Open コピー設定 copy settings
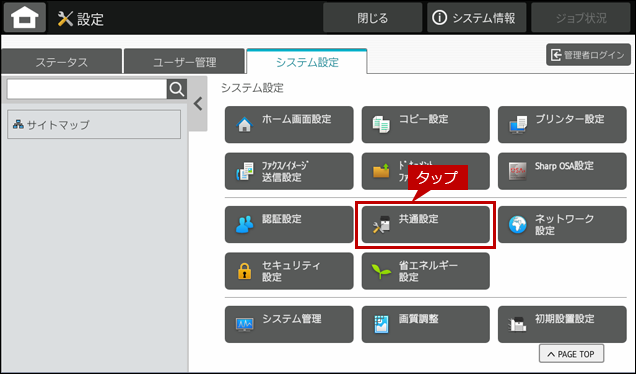Screen dimensions: 636x374 425,125
